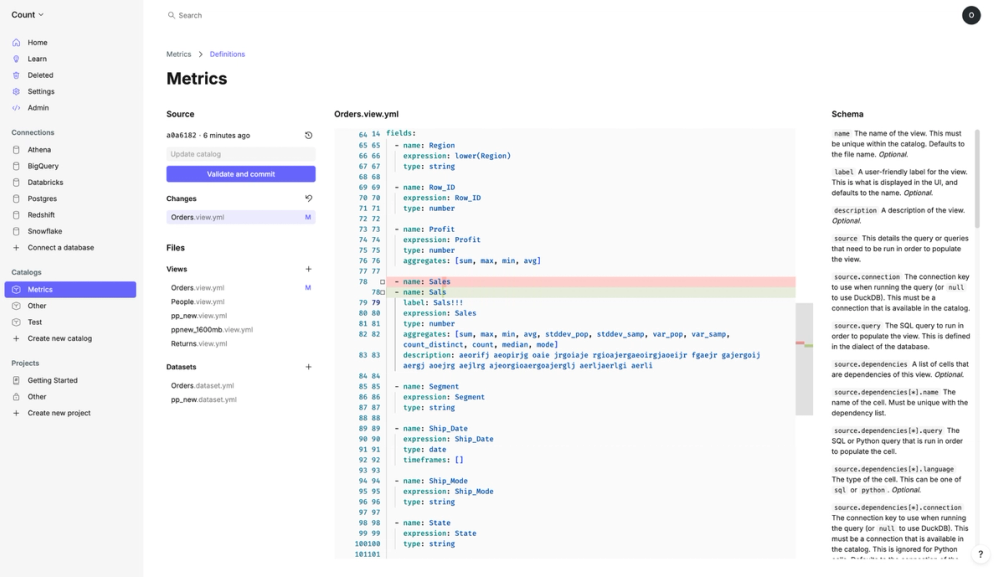Viewport: 1004px width, 577px height.
Task: Toggle the checkbox on removed line 78
Action: [x=382, y=282]
